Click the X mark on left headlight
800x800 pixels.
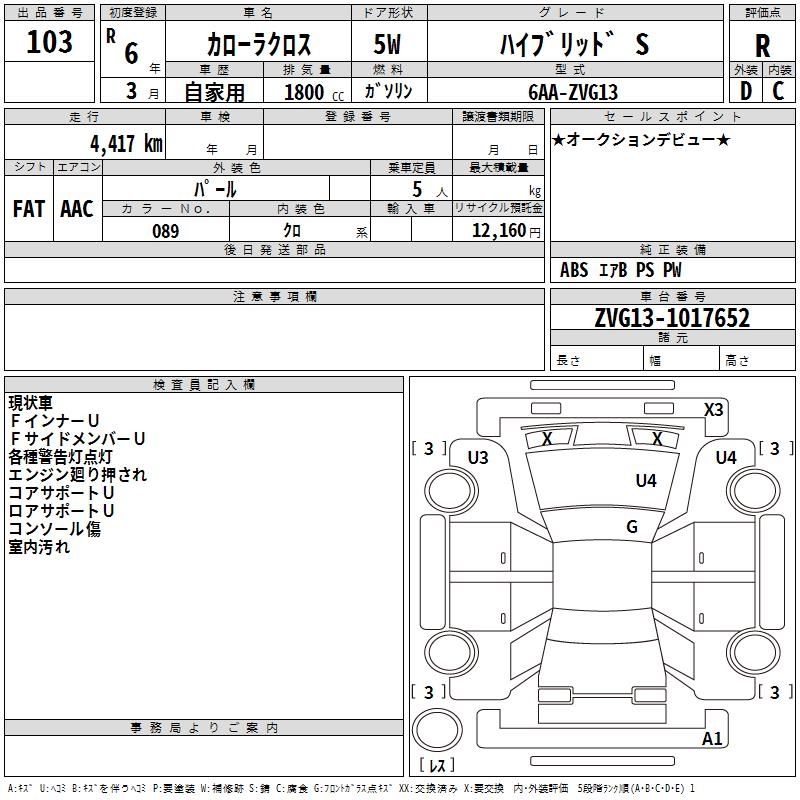click(547, 438)
